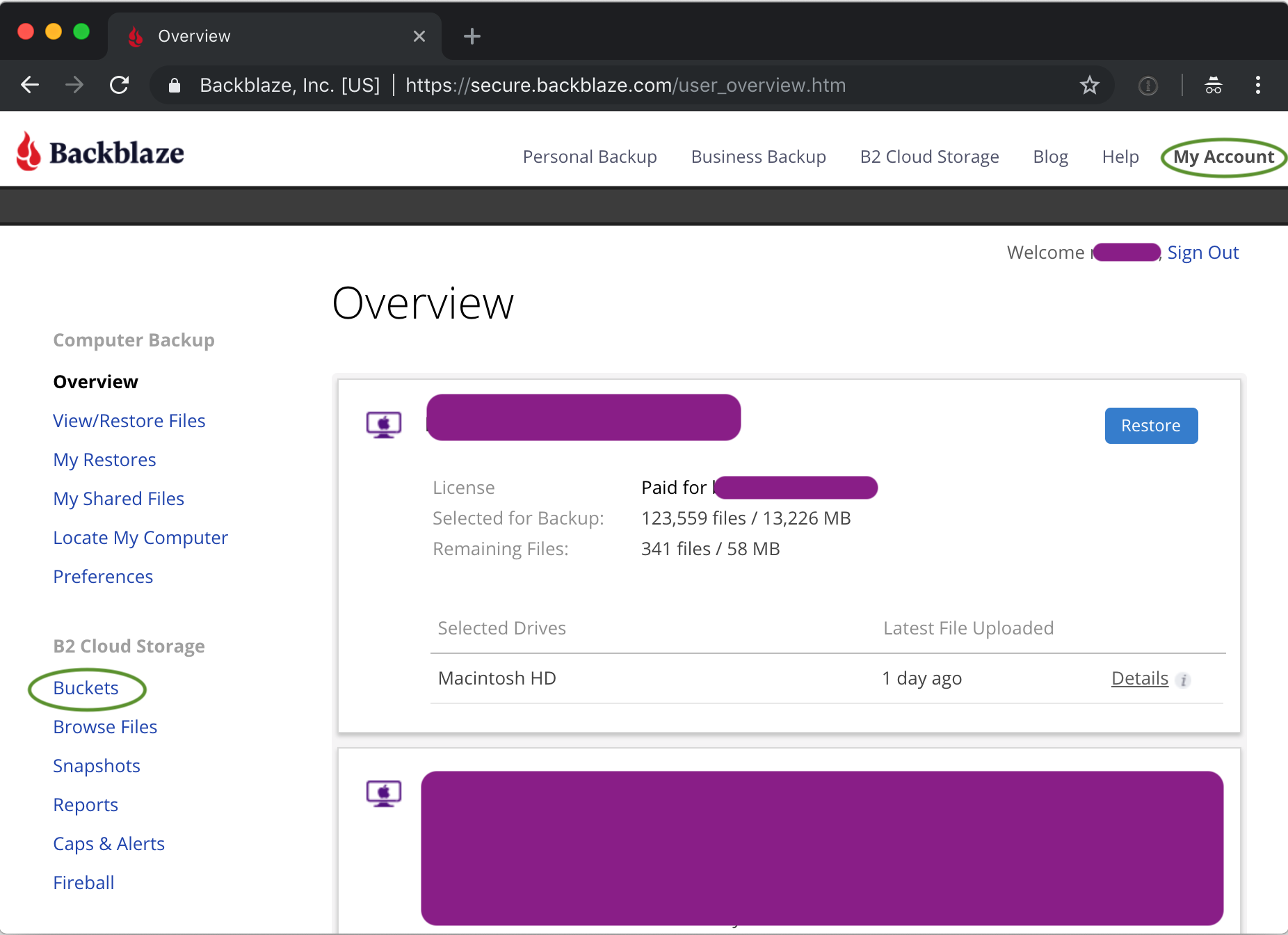Click the lock icon in the address bar
Screen dimensions: 1288x935
[175, 85]
